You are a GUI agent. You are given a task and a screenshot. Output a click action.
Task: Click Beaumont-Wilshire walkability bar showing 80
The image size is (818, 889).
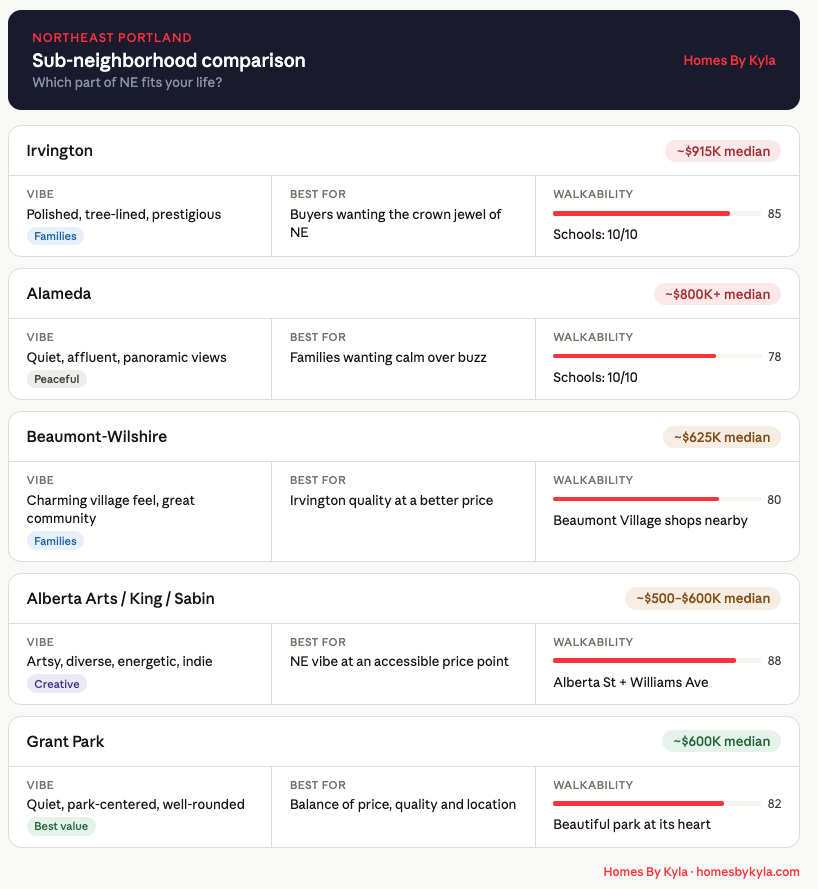point(656,499)
